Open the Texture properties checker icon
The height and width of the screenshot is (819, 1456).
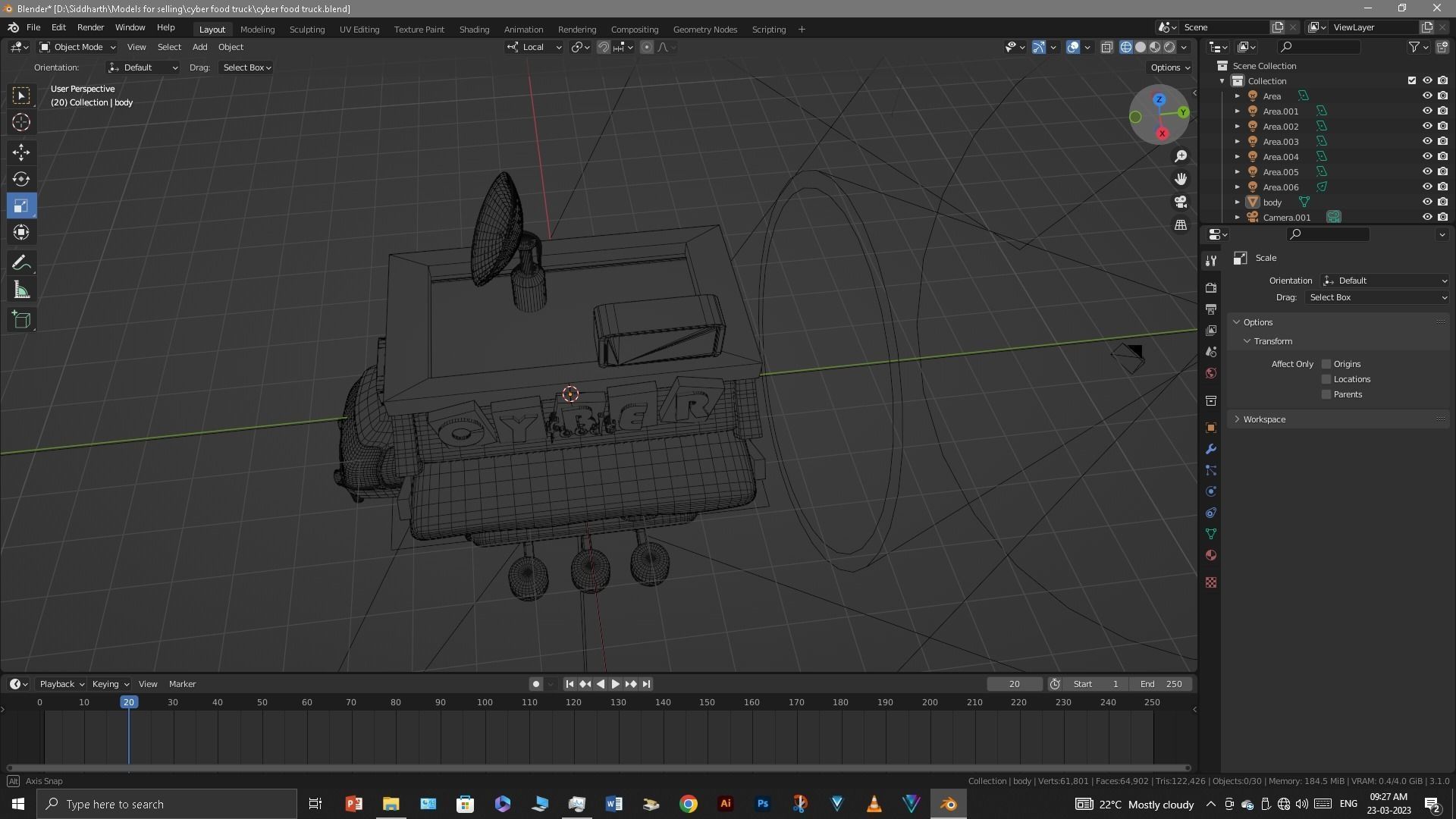(x=1211, y=582)
